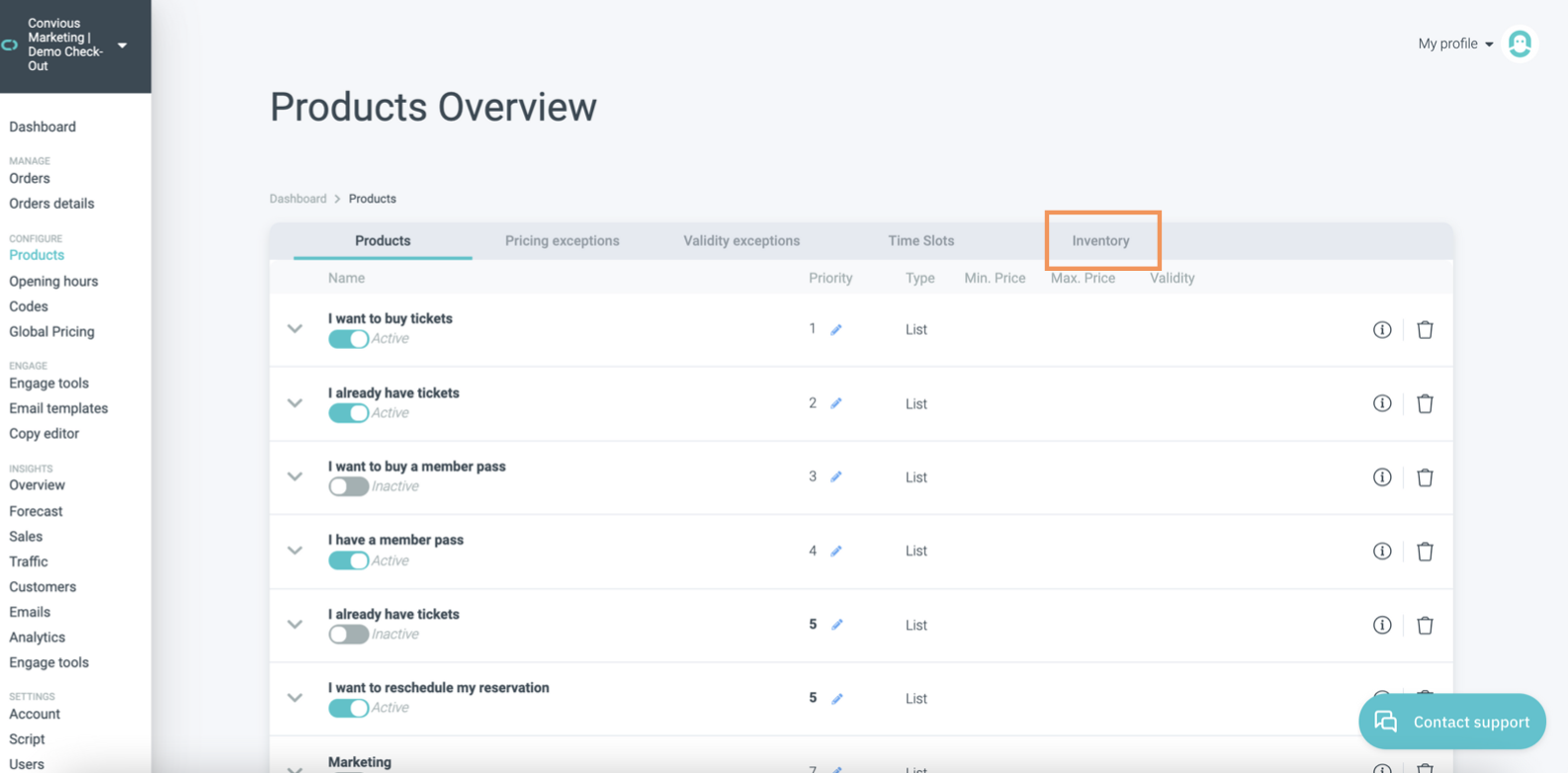Delete the 'I want to buy a member pass' product
The height and width of the screenshot is (773, 1568).
1425,477
